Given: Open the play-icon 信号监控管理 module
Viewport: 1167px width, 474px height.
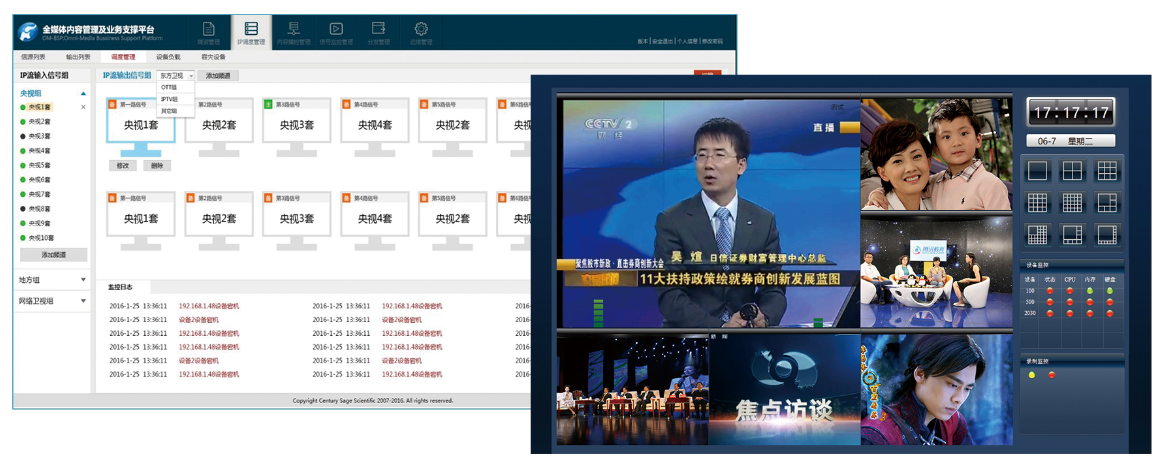Looking at the screenshot, I should click(x=337, y=32).
